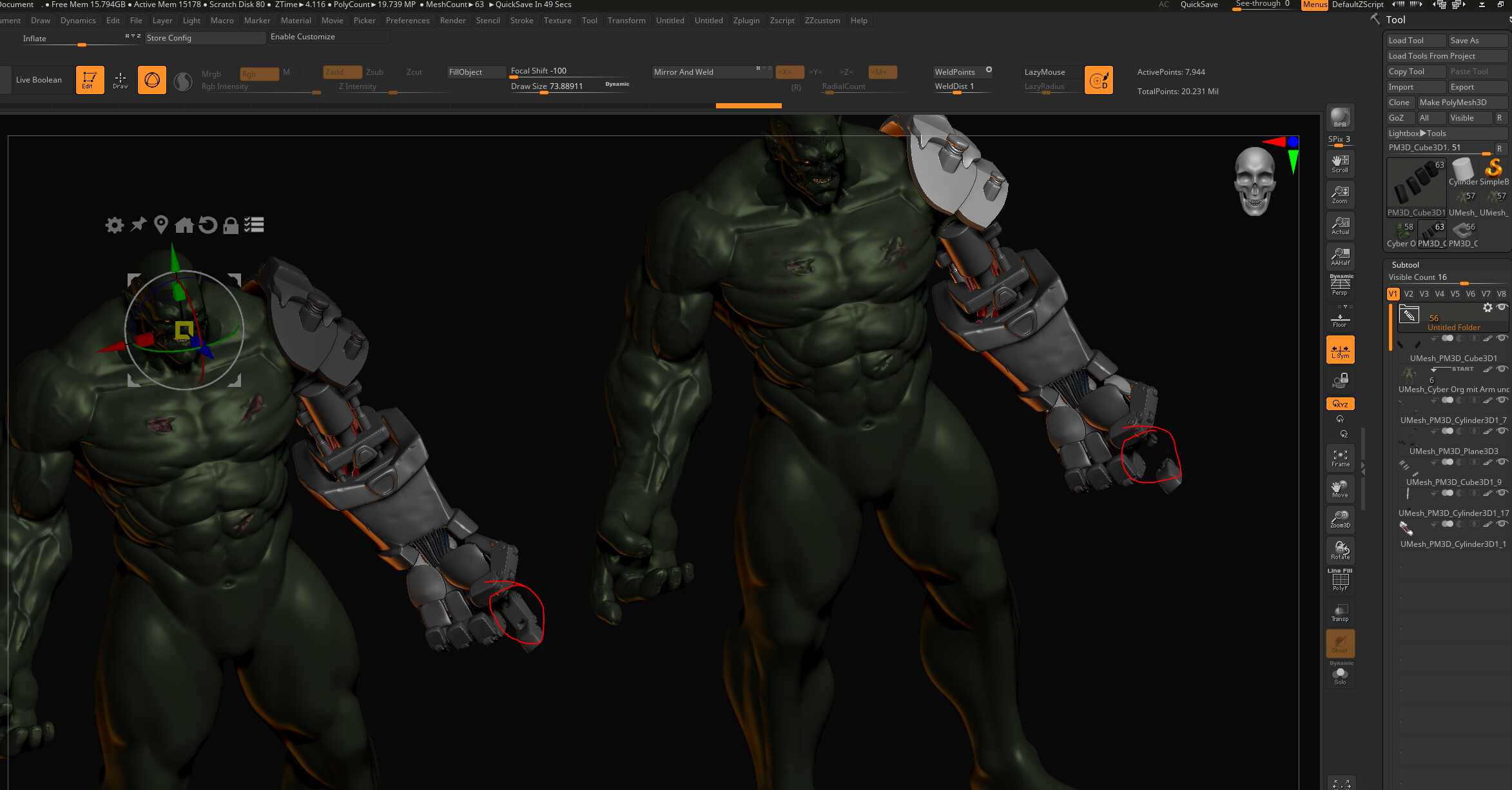Toggle the Transp transparency mode
Screen dimensions: 1512x790
pyautogui.click(x=1340, y=613)
